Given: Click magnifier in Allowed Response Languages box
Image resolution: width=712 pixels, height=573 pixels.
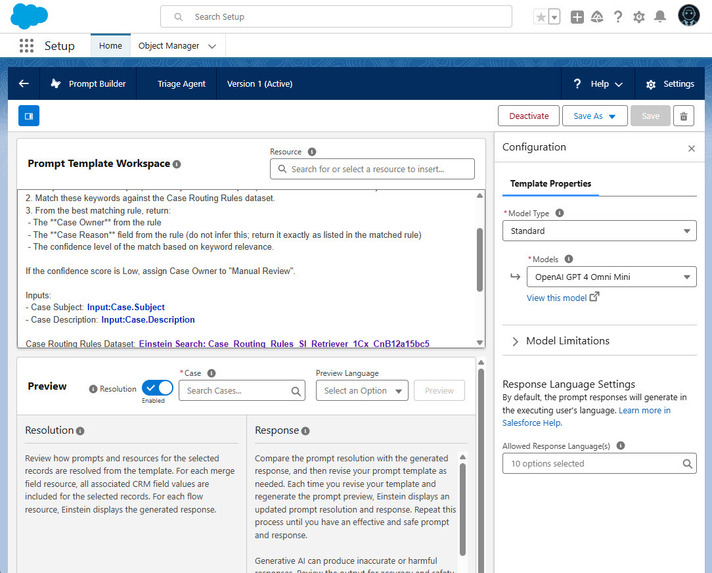Looking at the screenshot, I should 687,464.
